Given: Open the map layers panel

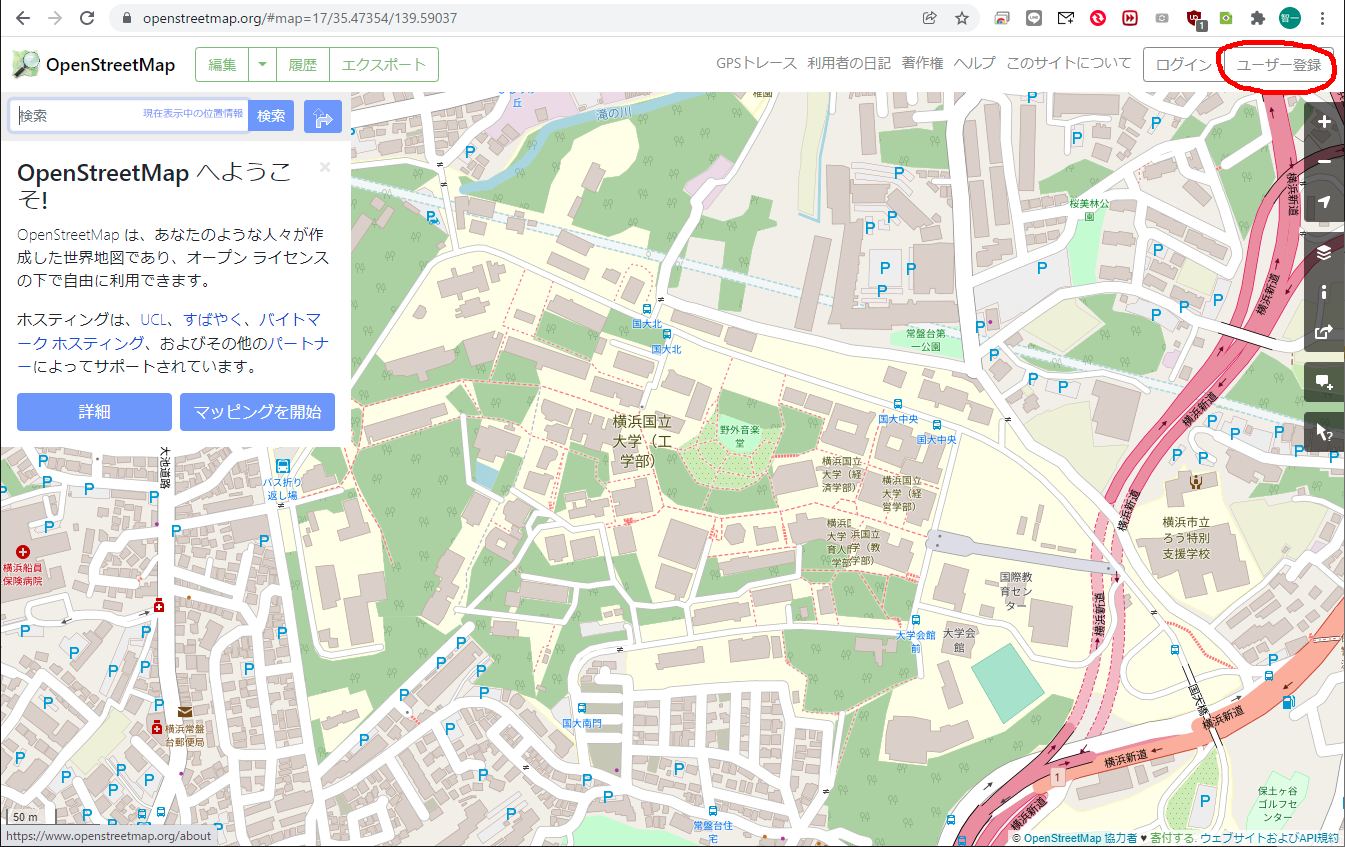Looking at the screenshot, I should (1324, 252).
